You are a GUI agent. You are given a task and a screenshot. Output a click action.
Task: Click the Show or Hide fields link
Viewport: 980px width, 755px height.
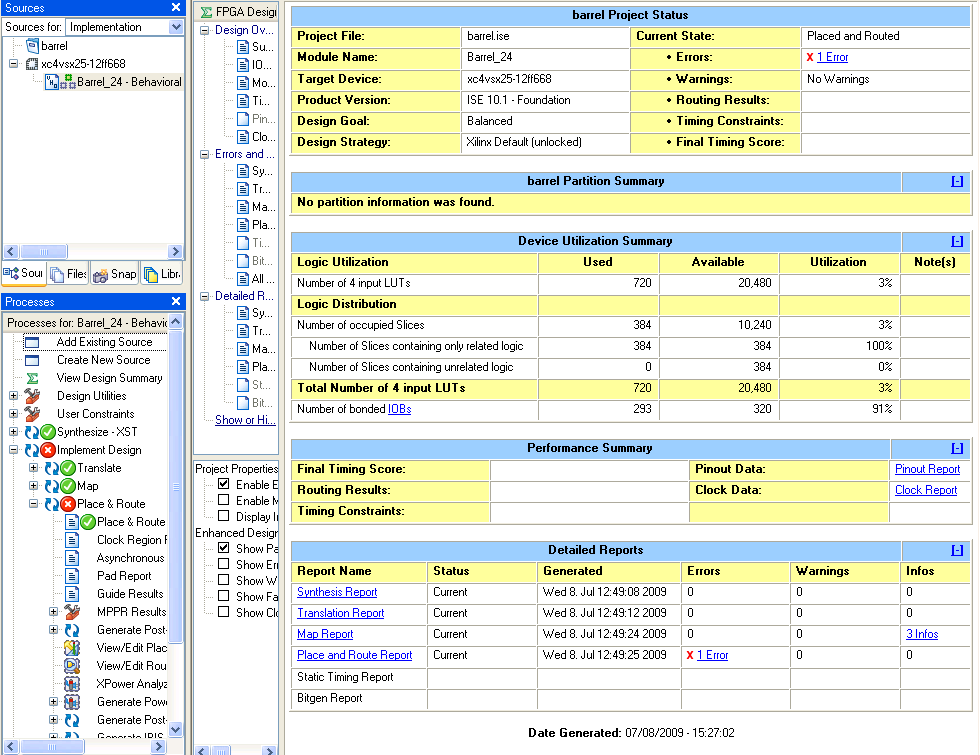pos(245,420)
